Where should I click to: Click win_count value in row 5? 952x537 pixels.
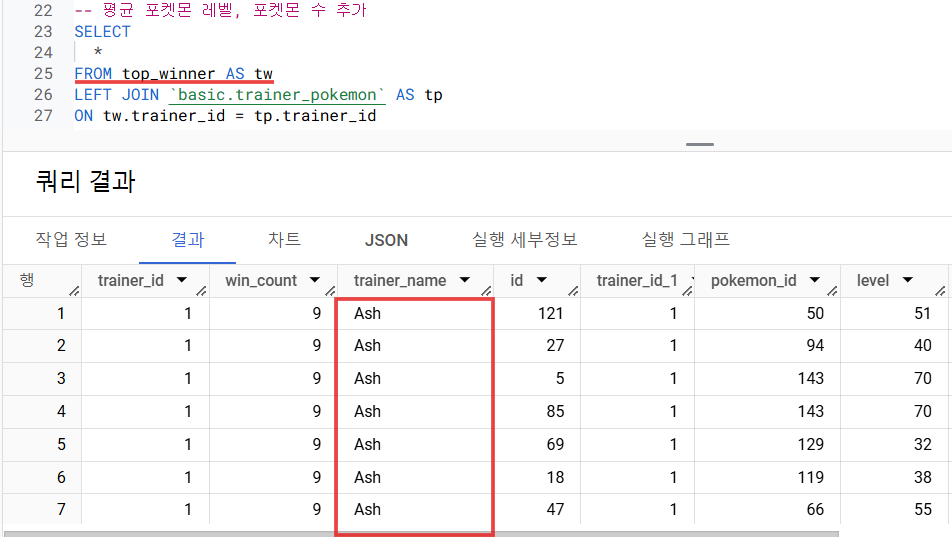[316, 444]
